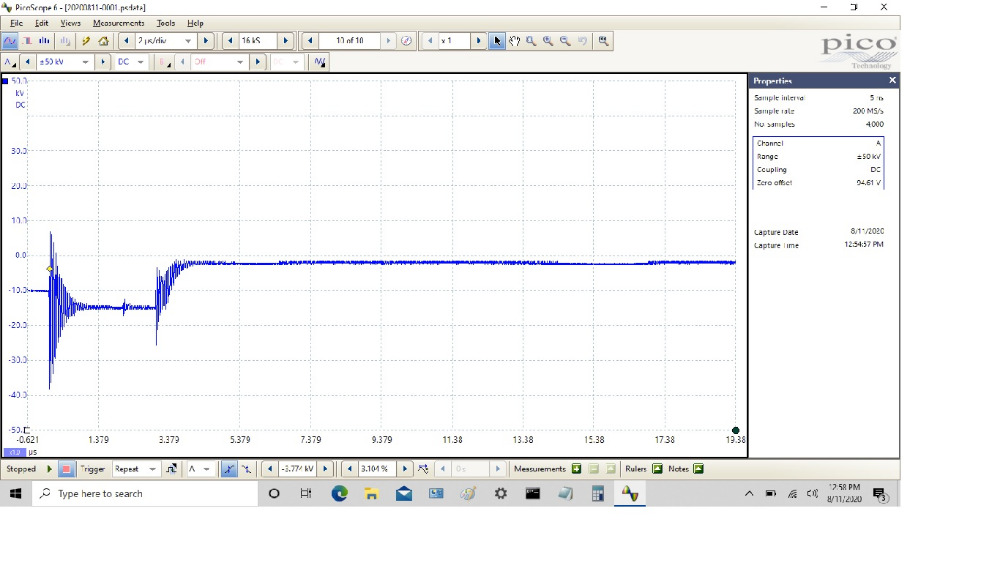Increase timebase with right arrow
This screenshot has height=562, width=1000.
tap(205, 41)
